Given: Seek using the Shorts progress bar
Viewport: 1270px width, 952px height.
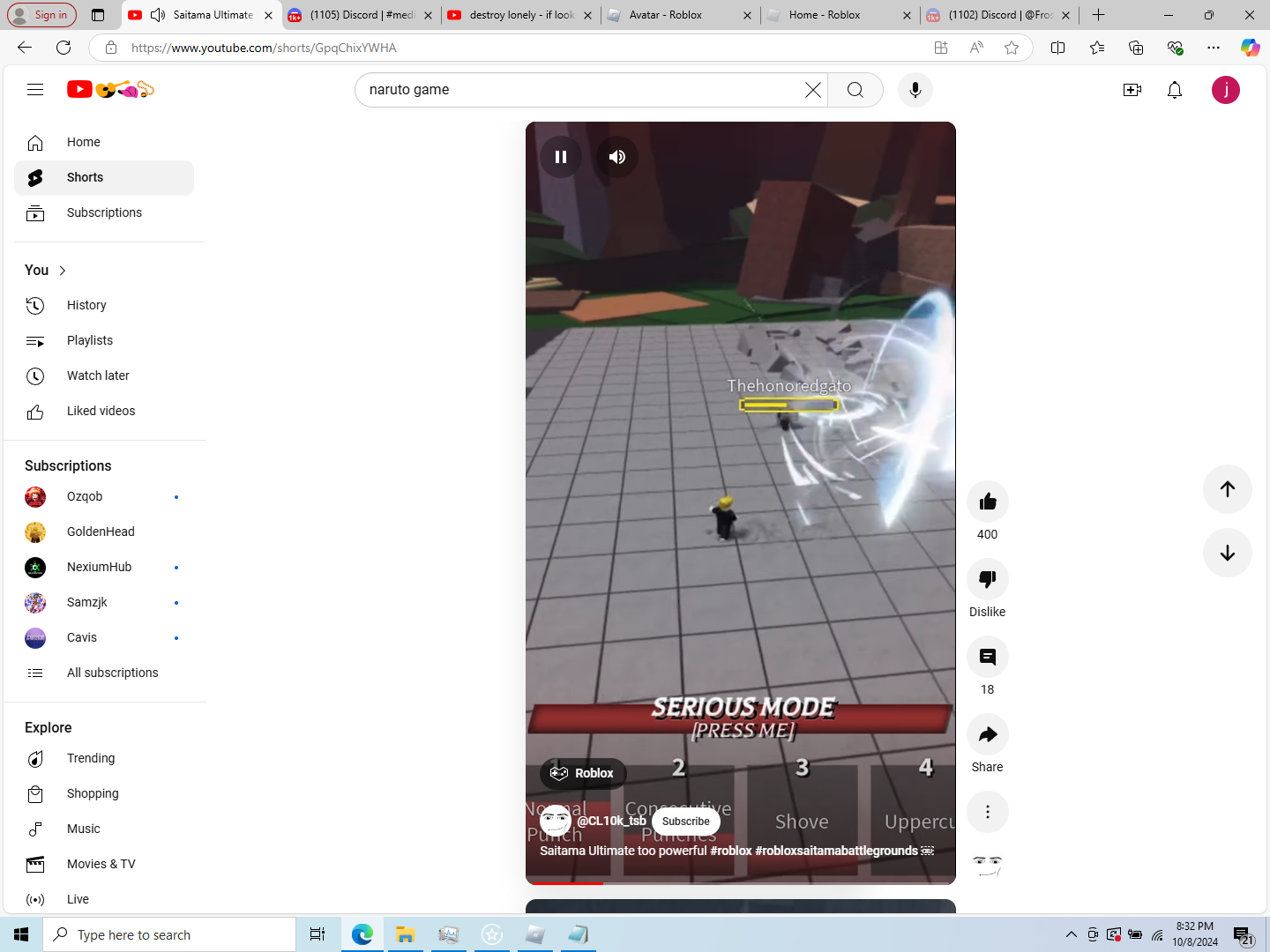Looking at the screenshot, I should click(741, 882).
